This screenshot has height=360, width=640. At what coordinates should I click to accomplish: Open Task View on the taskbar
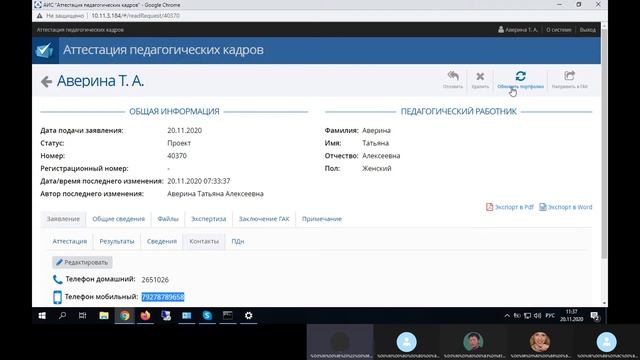[x=82, y=316]
